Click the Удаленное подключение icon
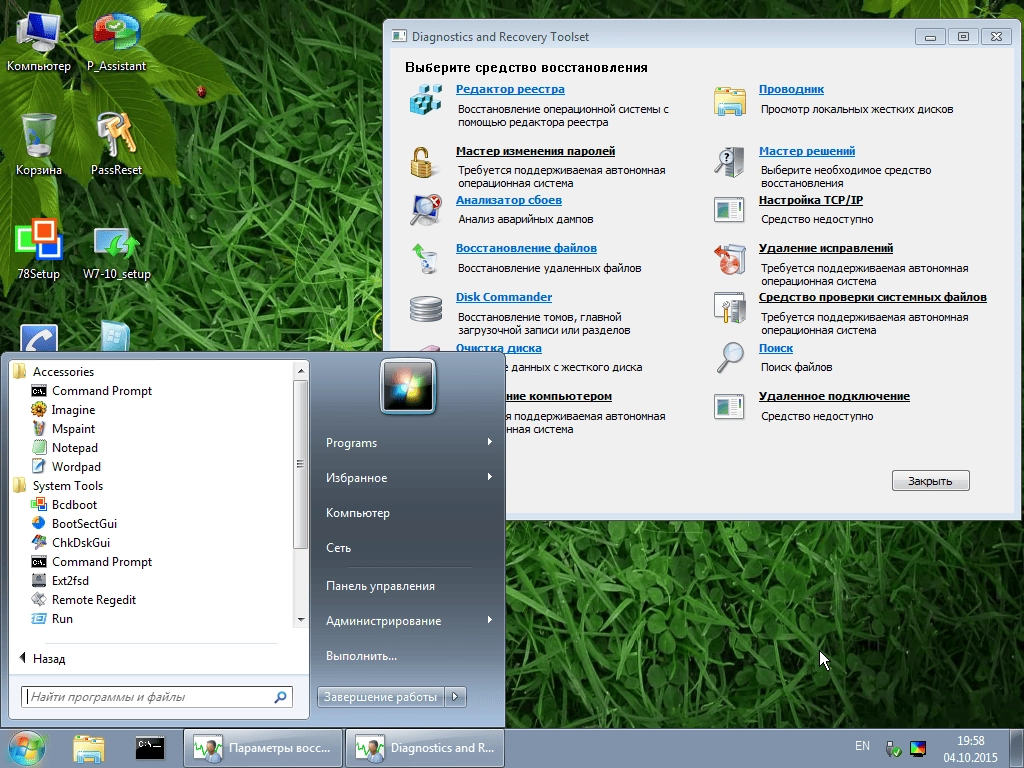1024x768 pixels. coord(729,406)
